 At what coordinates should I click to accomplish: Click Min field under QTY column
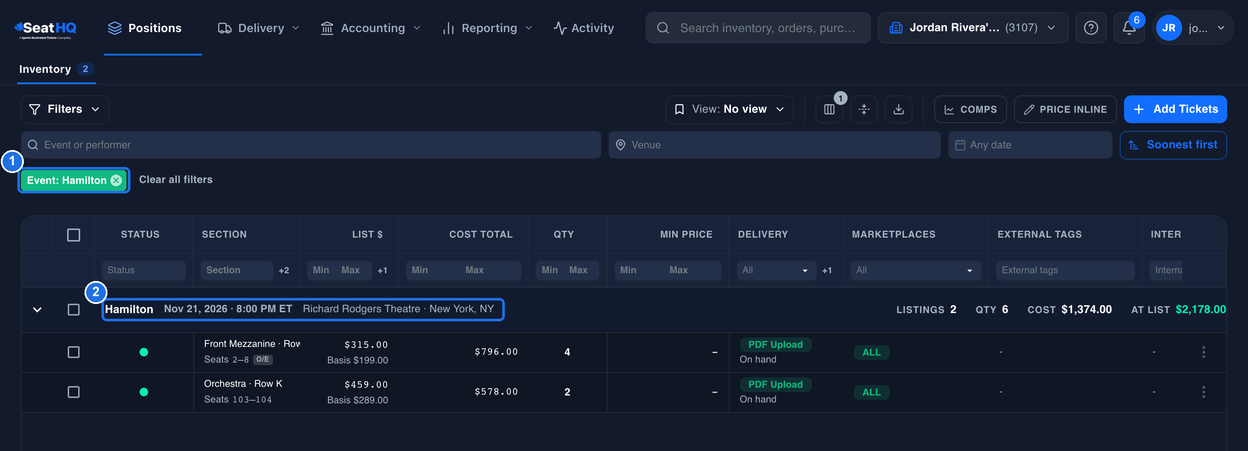pyautogui.click(x=551, y=270)
